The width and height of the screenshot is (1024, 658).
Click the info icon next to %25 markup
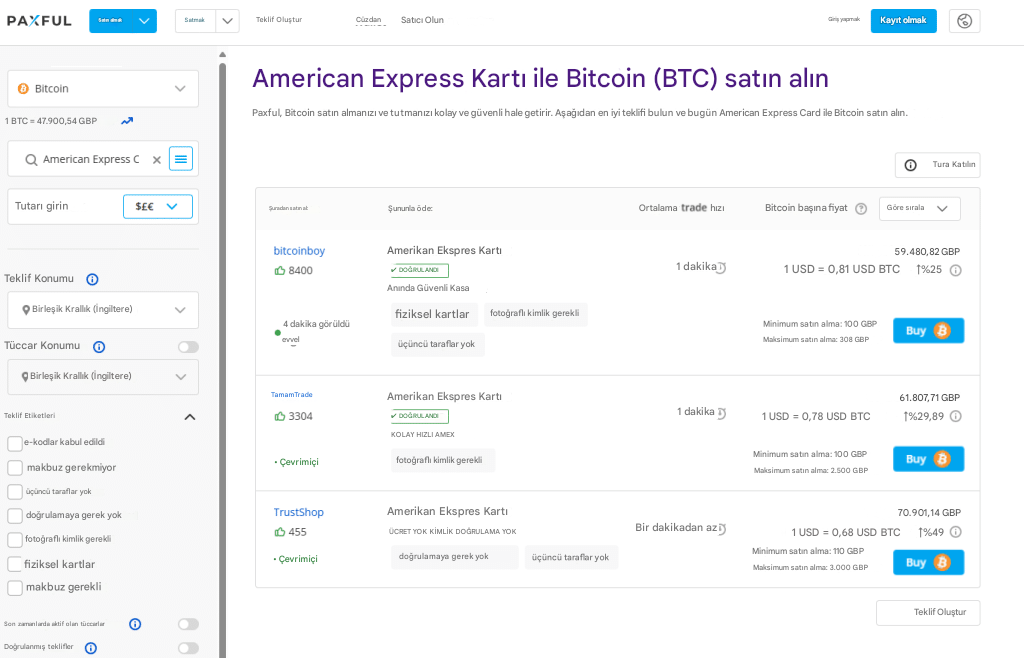pyautogui.click(x=955, y=270)
